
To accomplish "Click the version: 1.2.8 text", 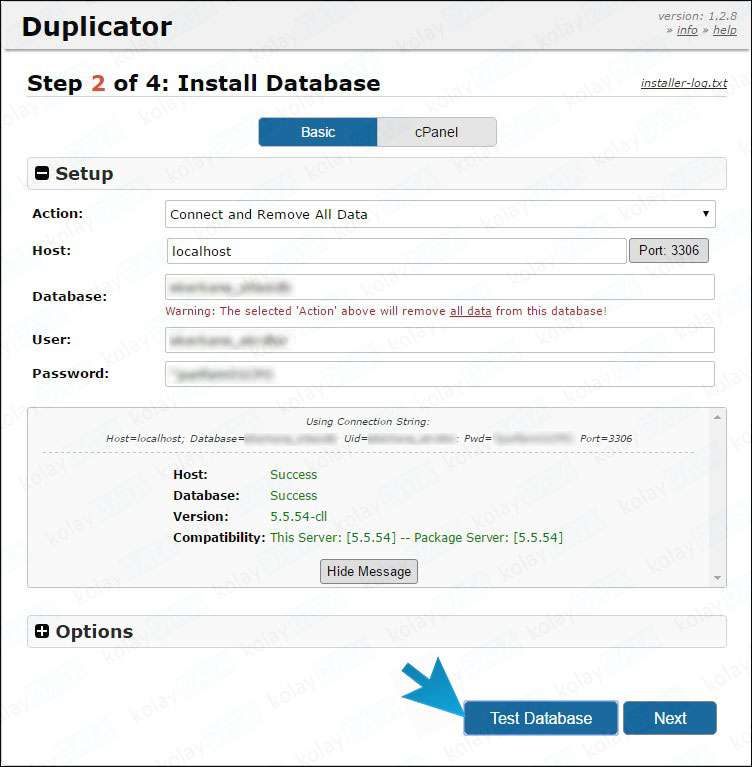I will [697, 16].
